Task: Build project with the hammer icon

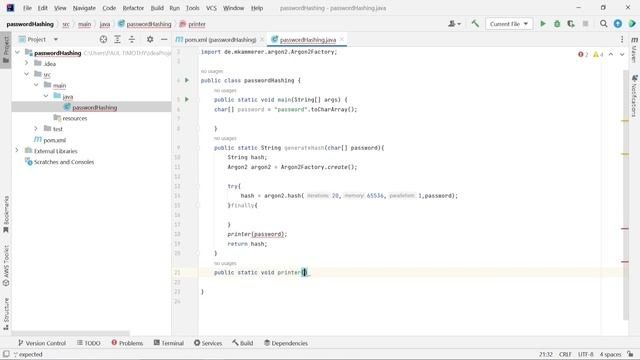Action: (x=475, y=24)
